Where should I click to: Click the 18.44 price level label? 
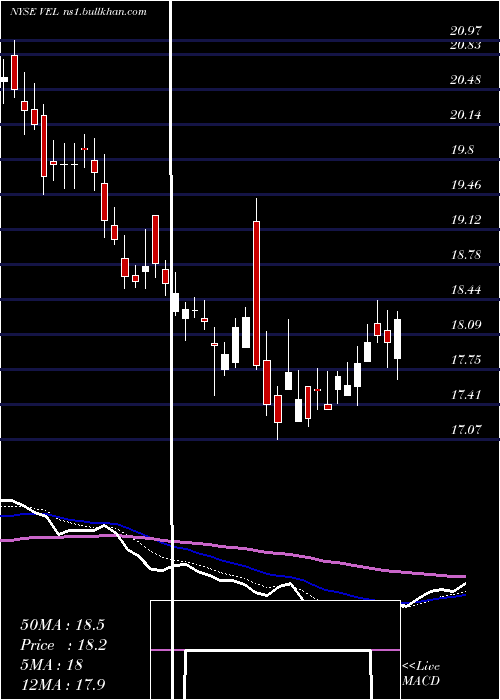pos(466,289)
